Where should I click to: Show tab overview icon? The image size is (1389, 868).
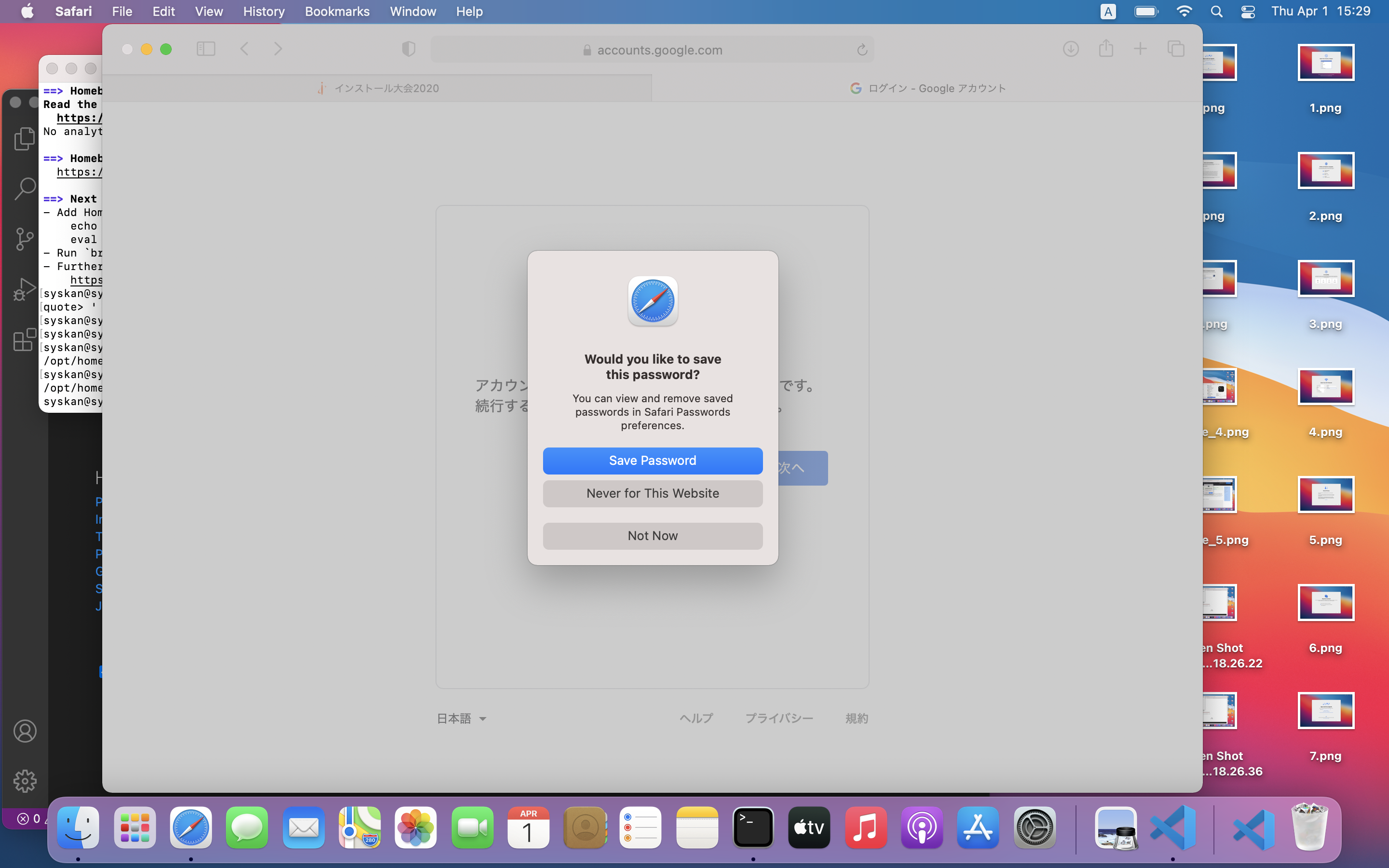pos(1175,49)
